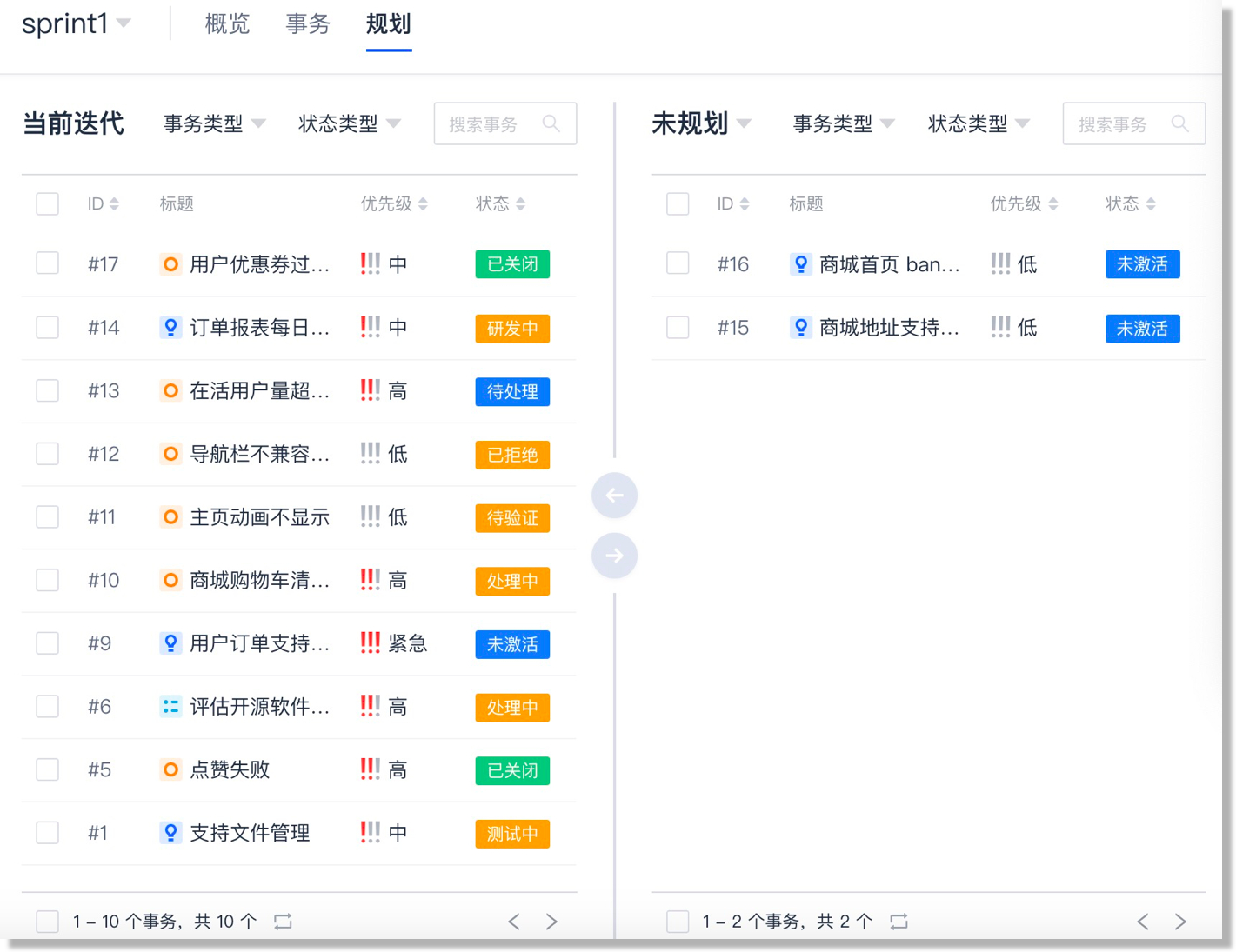Select all in 未规划 header checkbox
1236x952 pixels.
678,203
